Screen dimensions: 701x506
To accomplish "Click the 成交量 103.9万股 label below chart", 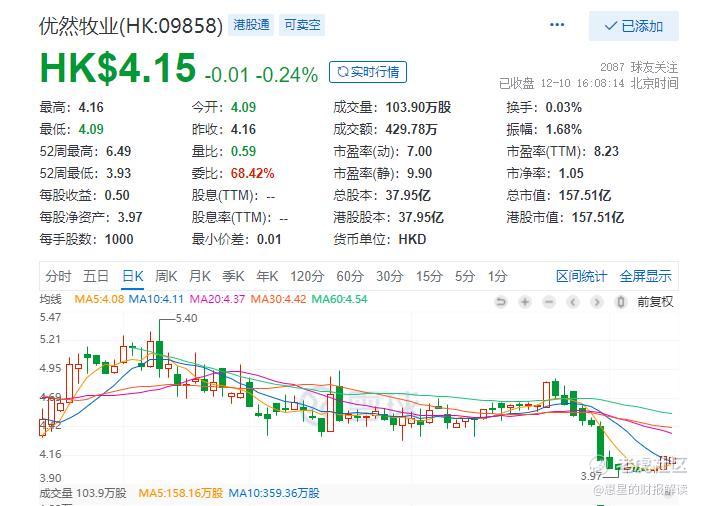I will [x=83, y=493].
